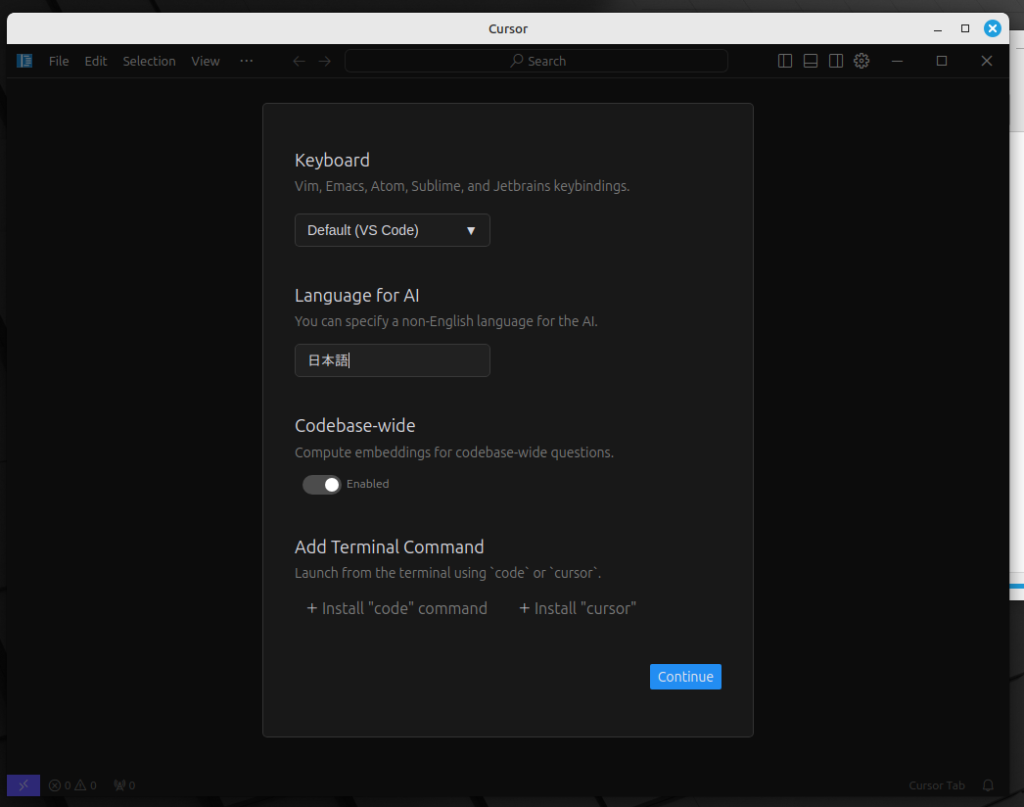
Task: Go back with the left arrow
Action: (299, 61)
